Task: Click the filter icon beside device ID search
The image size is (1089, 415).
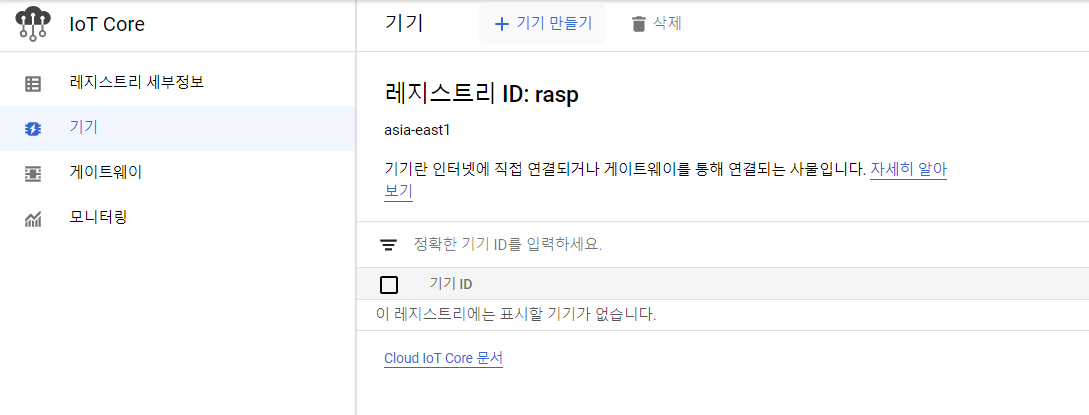Action: pyautogui.click(x=388, y=245)
